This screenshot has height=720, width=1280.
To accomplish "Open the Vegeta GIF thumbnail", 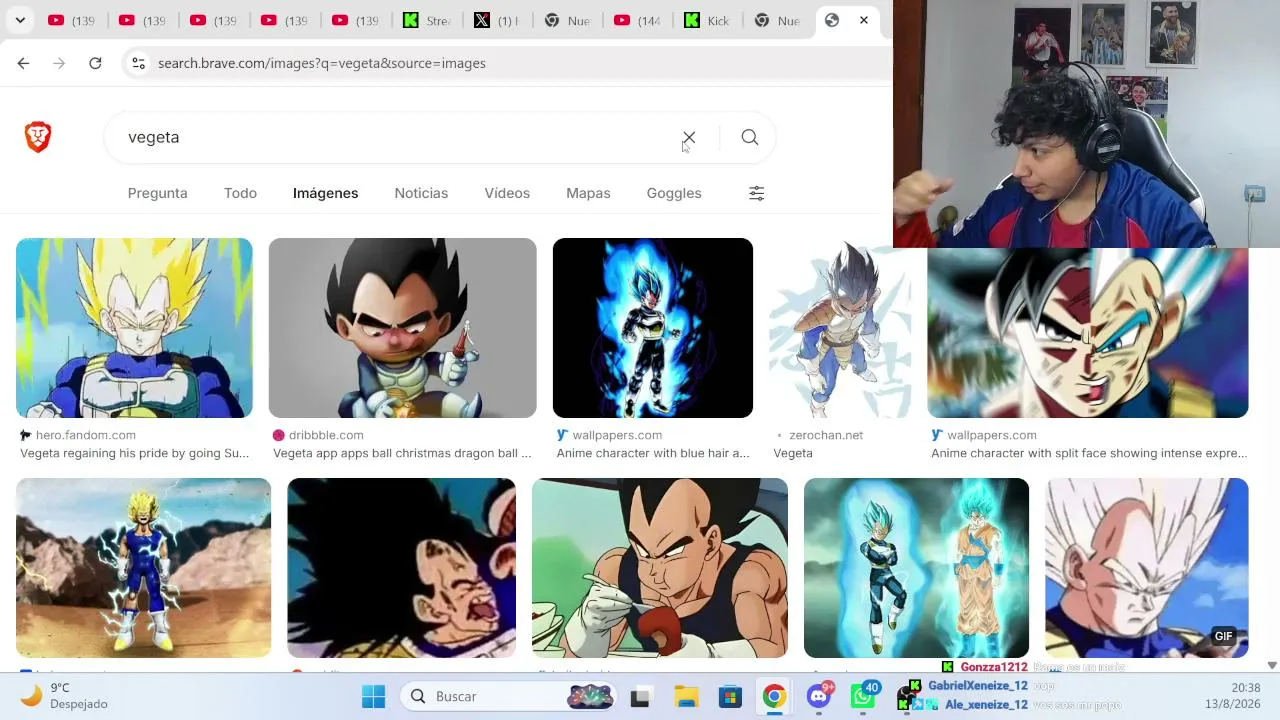I will [x=1147, y=568].
